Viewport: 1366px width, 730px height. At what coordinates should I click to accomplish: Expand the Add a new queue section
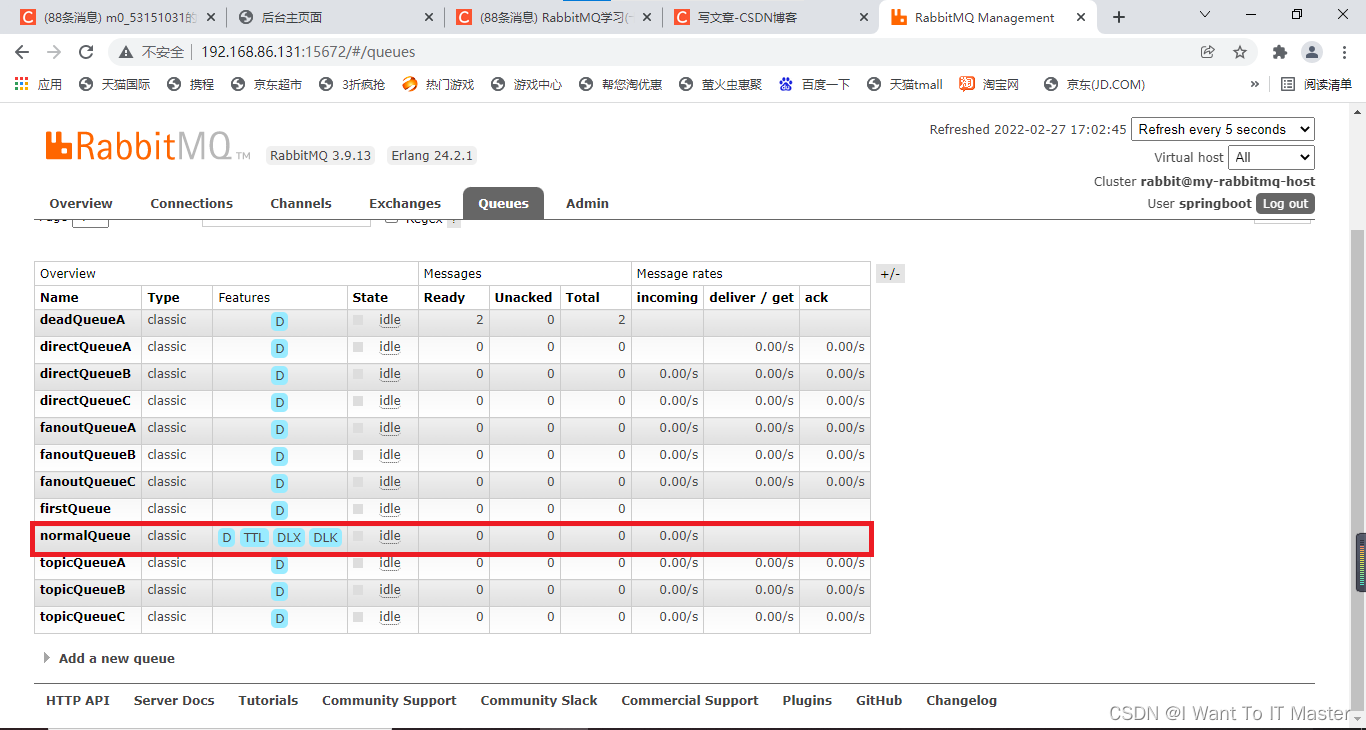tap(109, 658)
